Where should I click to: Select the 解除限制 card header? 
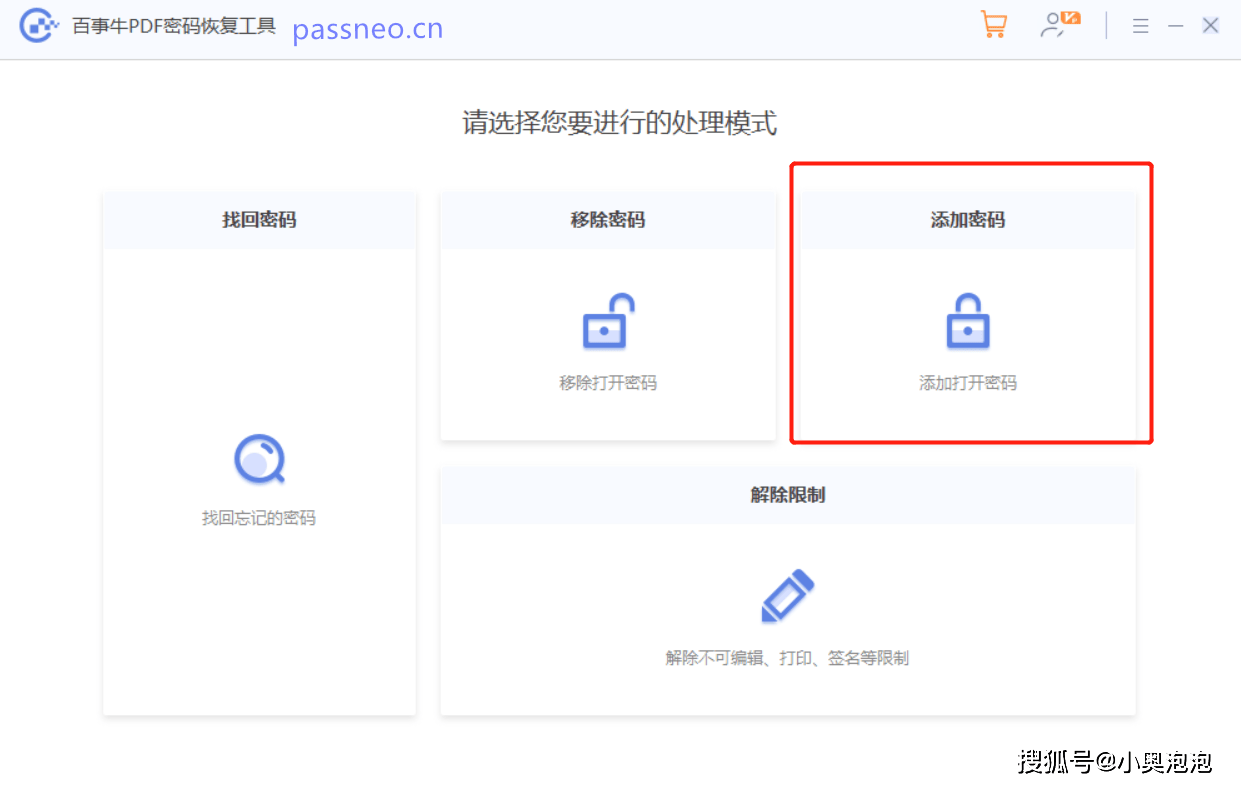(788, 495)
